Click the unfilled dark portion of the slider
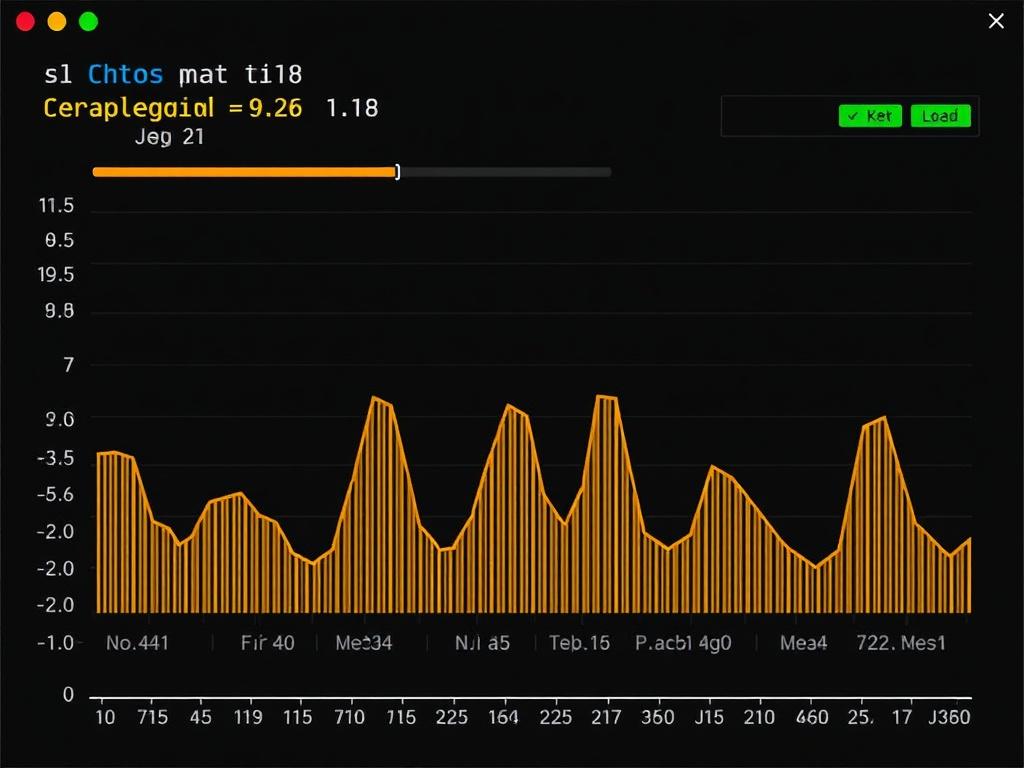This screenshot has width=1024, height=768. click(x=505, y=172)
